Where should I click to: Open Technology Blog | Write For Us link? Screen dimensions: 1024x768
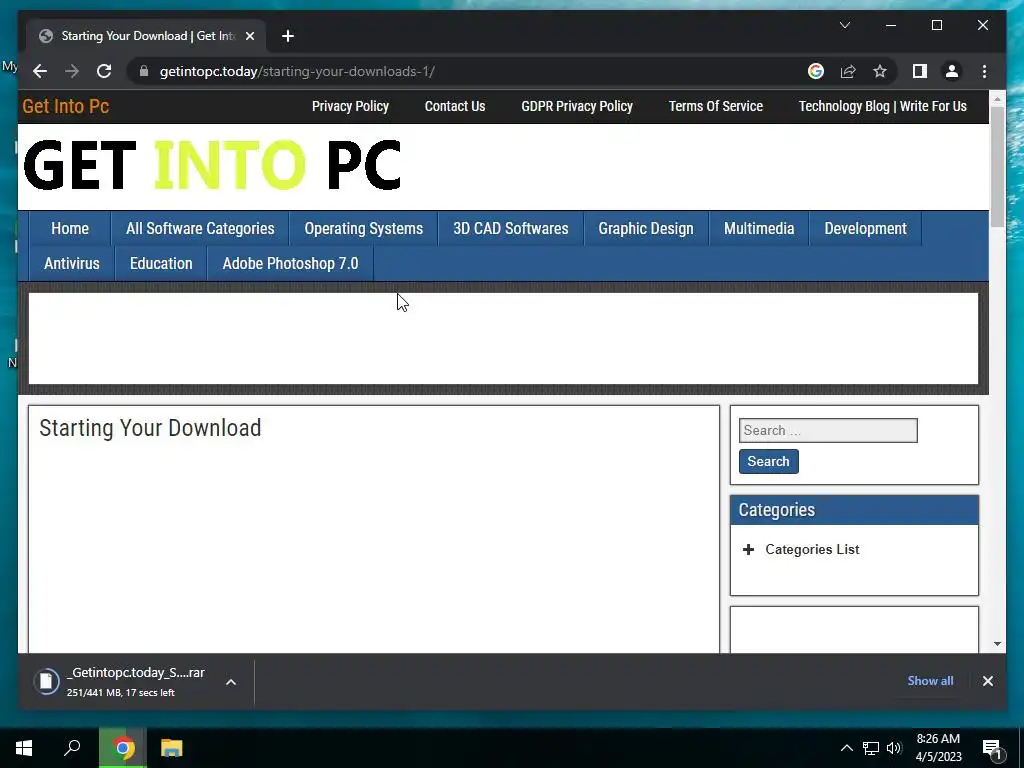[x=883, y=106]
